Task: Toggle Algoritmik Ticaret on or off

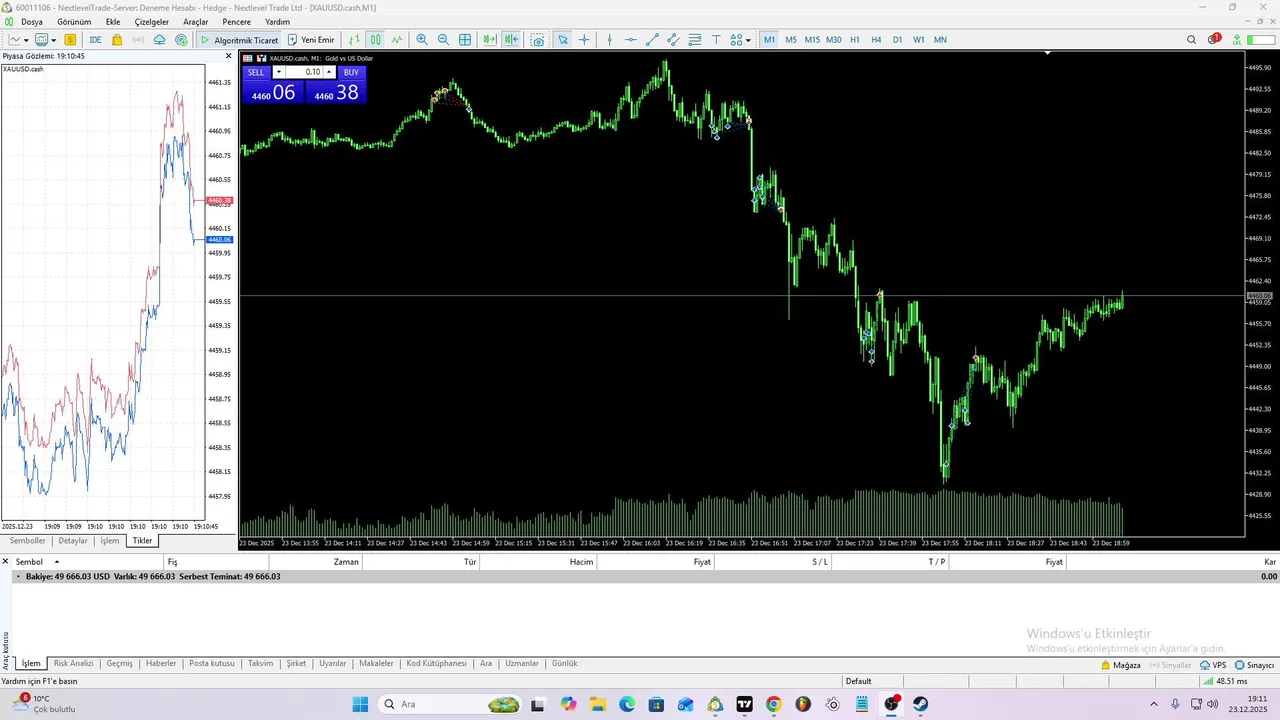Action: 239,40
